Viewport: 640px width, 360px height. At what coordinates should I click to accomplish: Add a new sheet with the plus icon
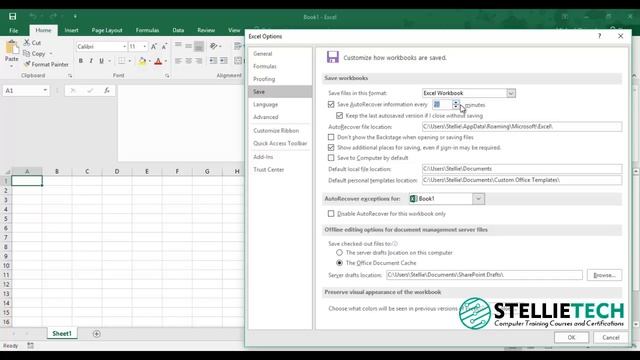click(97, 334)
